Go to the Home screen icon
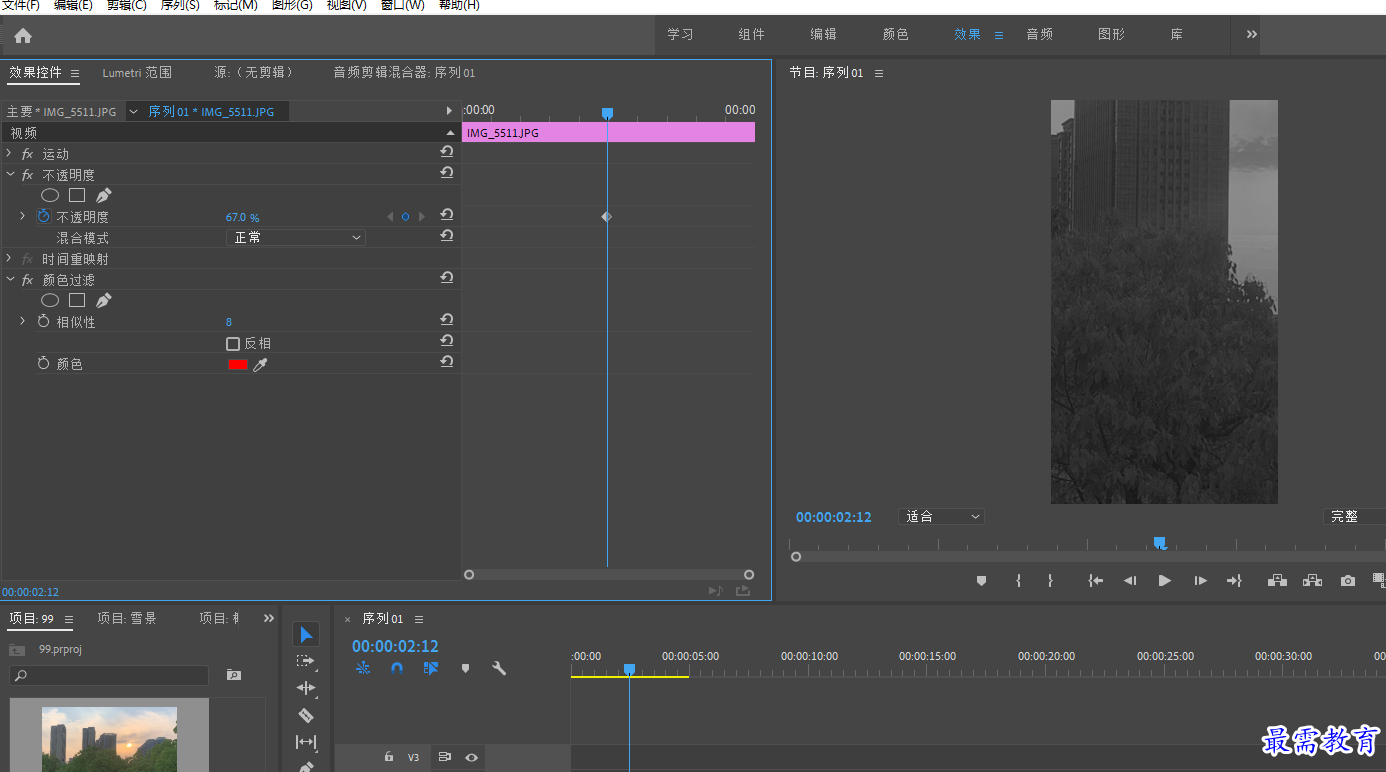This screenshot has width=1386, height=772. point(23,36)
